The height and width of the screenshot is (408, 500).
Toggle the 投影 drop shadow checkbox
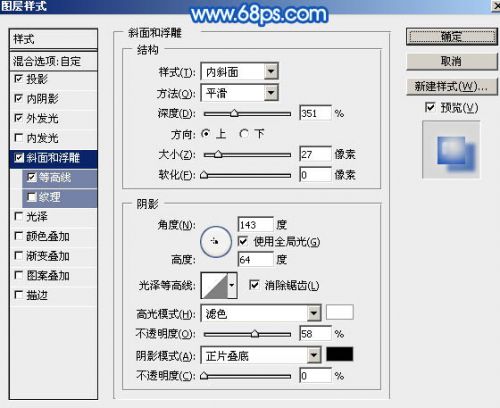pos(19,79)
